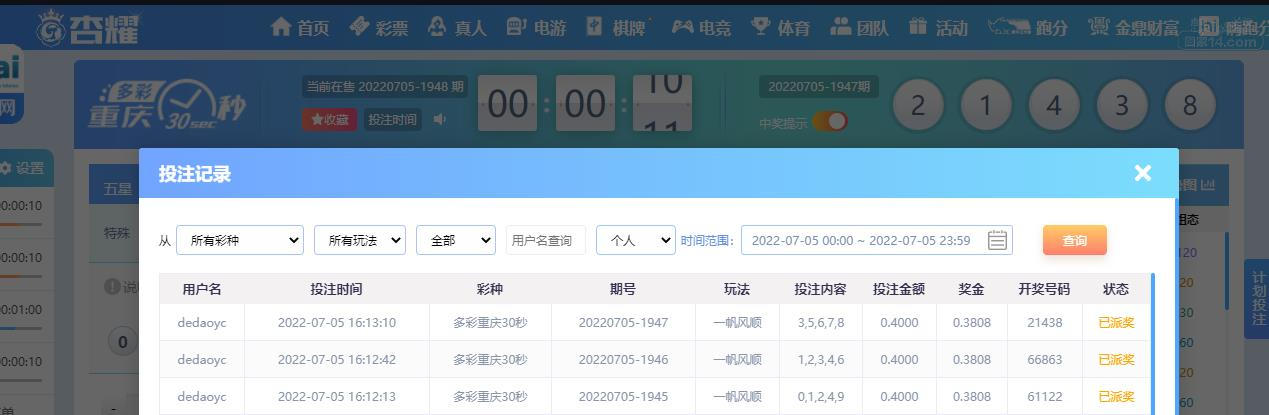Click bet time 2022-07-05 16:13:10
The width and height of the screenshot is (1269, 415).
[337, 323]
